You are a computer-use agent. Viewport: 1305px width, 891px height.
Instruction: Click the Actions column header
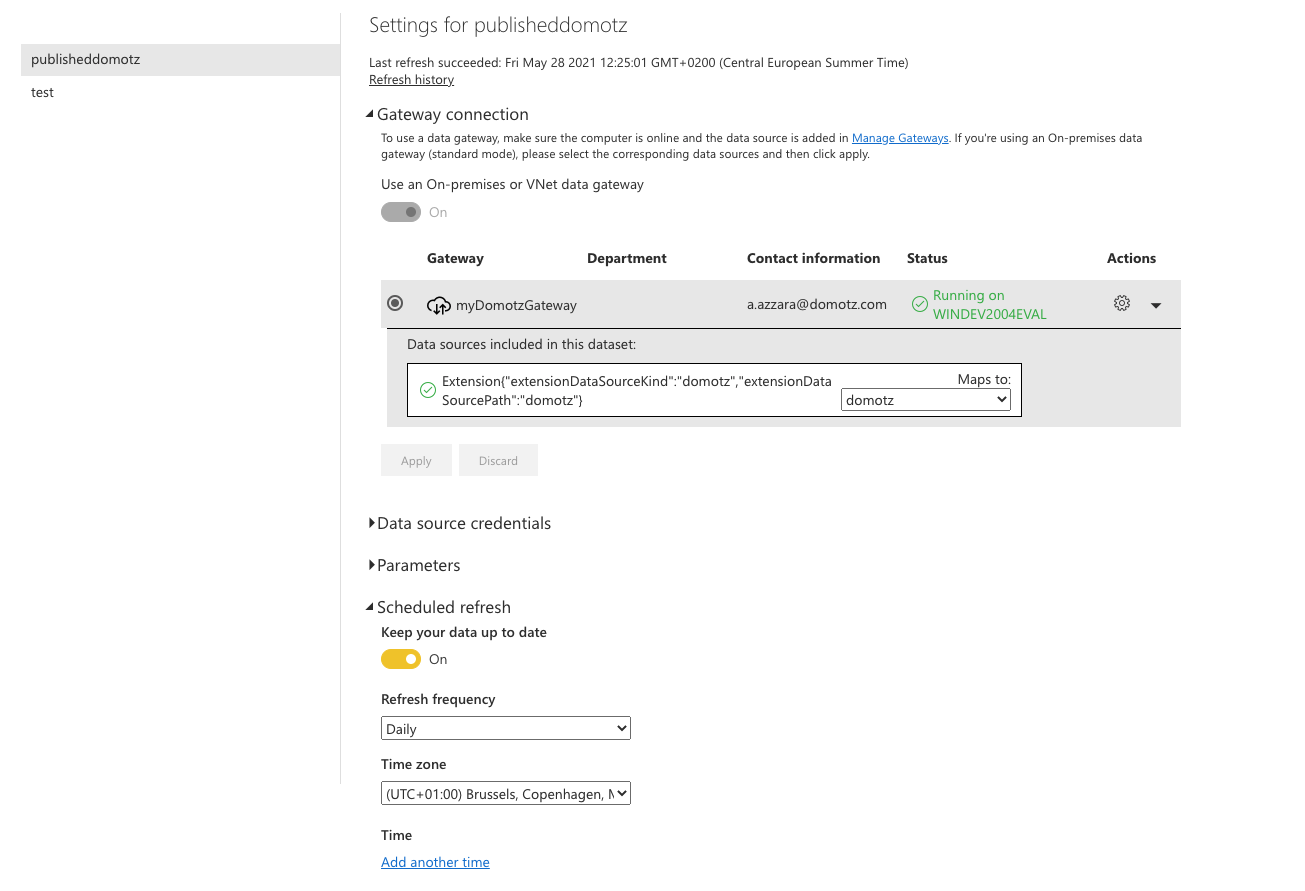[1131, 258]
